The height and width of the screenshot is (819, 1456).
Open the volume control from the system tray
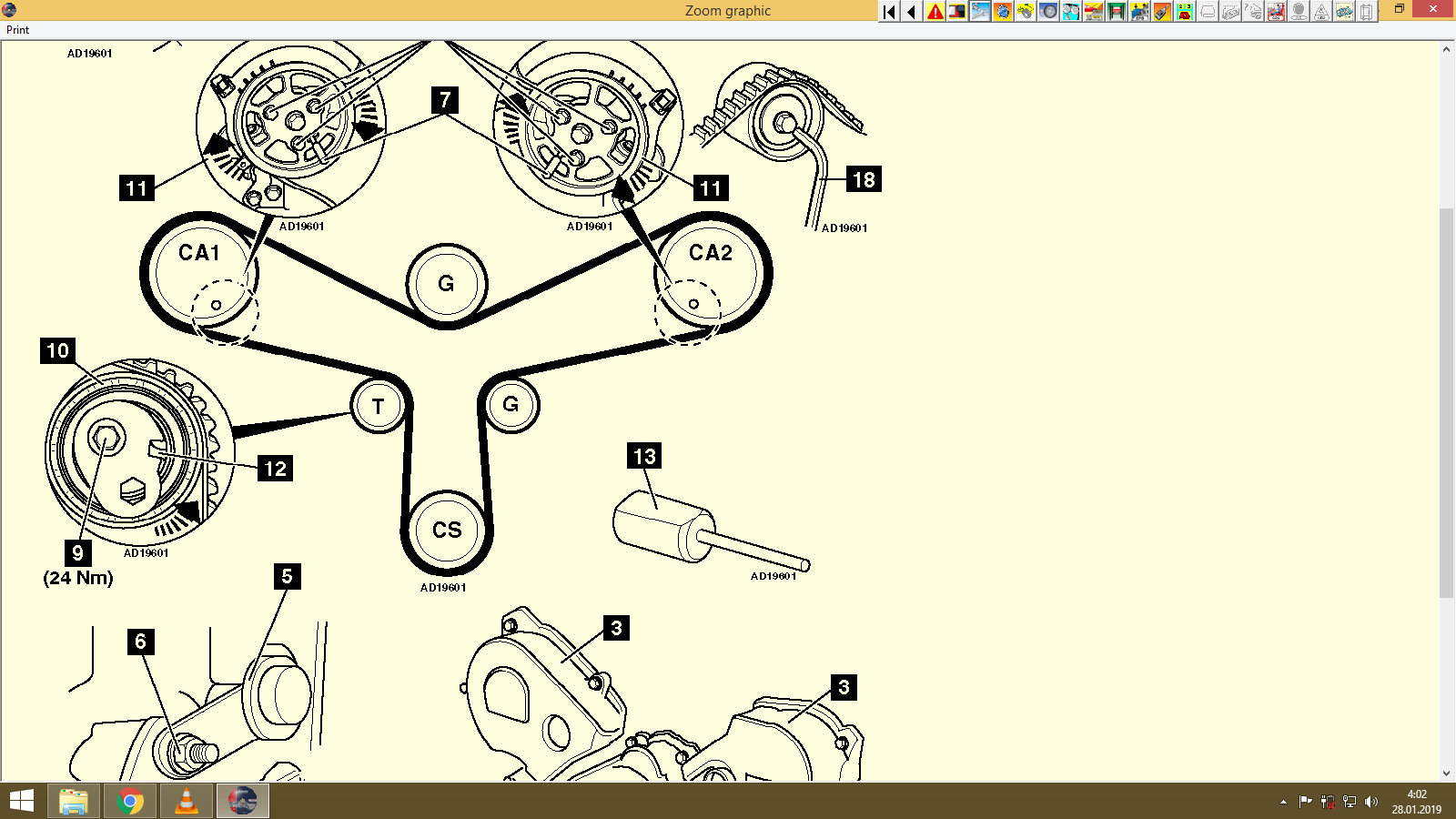pyautogui.click(x=1371, y=801)
